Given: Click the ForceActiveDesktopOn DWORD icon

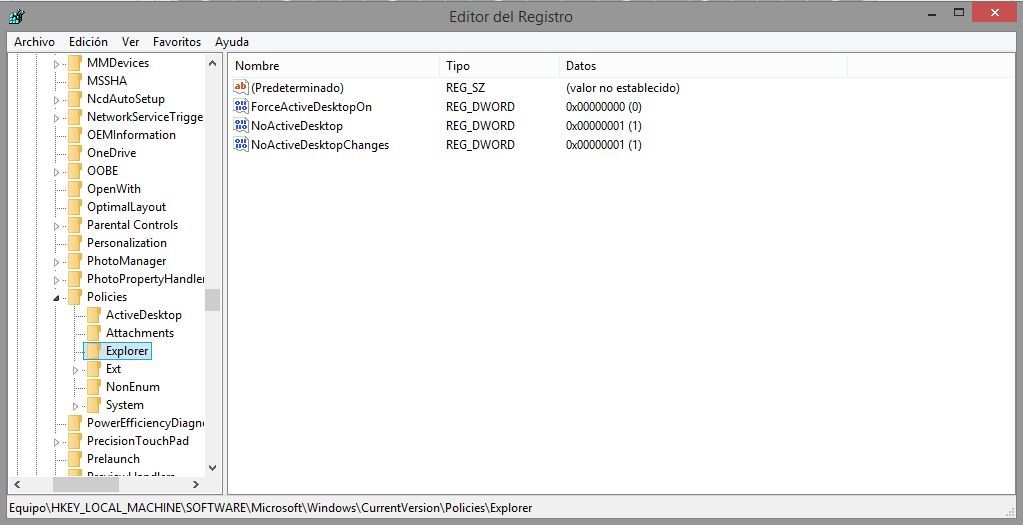Looking at the screenshot, I should coord(241,106).
